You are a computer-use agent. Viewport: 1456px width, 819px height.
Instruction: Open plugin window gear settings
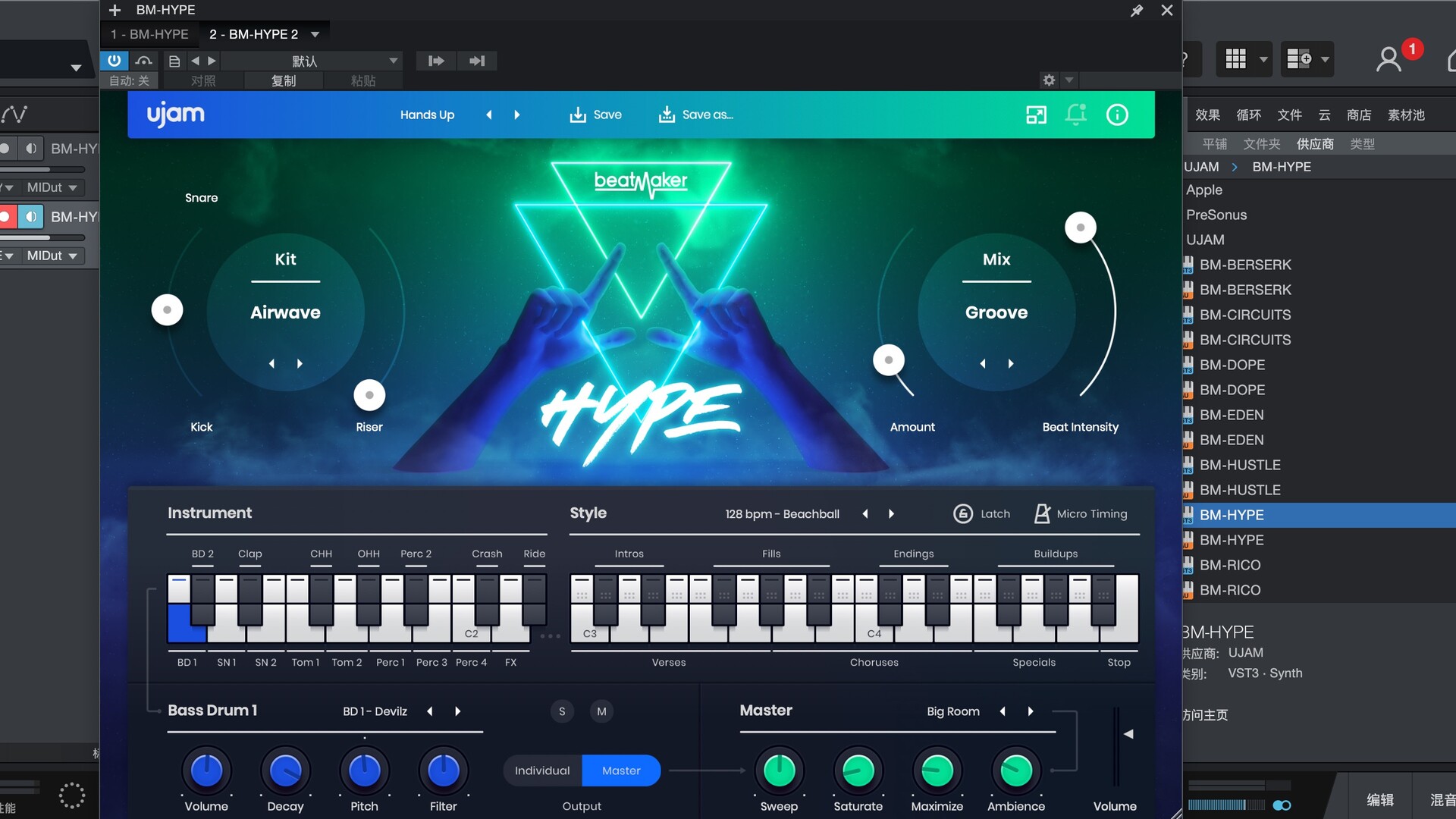click(x=1049, y=80)
